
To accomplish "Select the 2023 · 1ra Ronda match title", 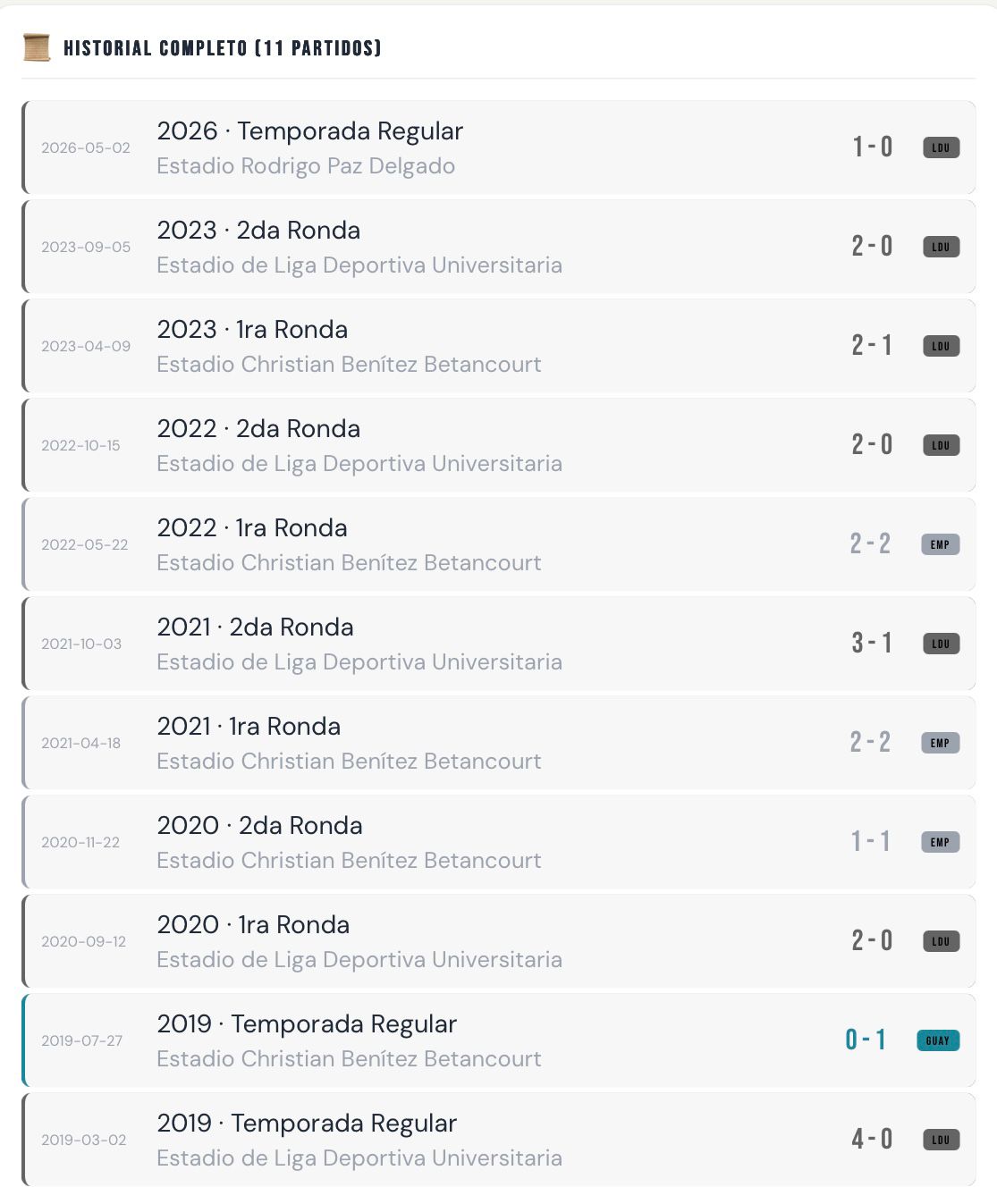I will (252, 329).
